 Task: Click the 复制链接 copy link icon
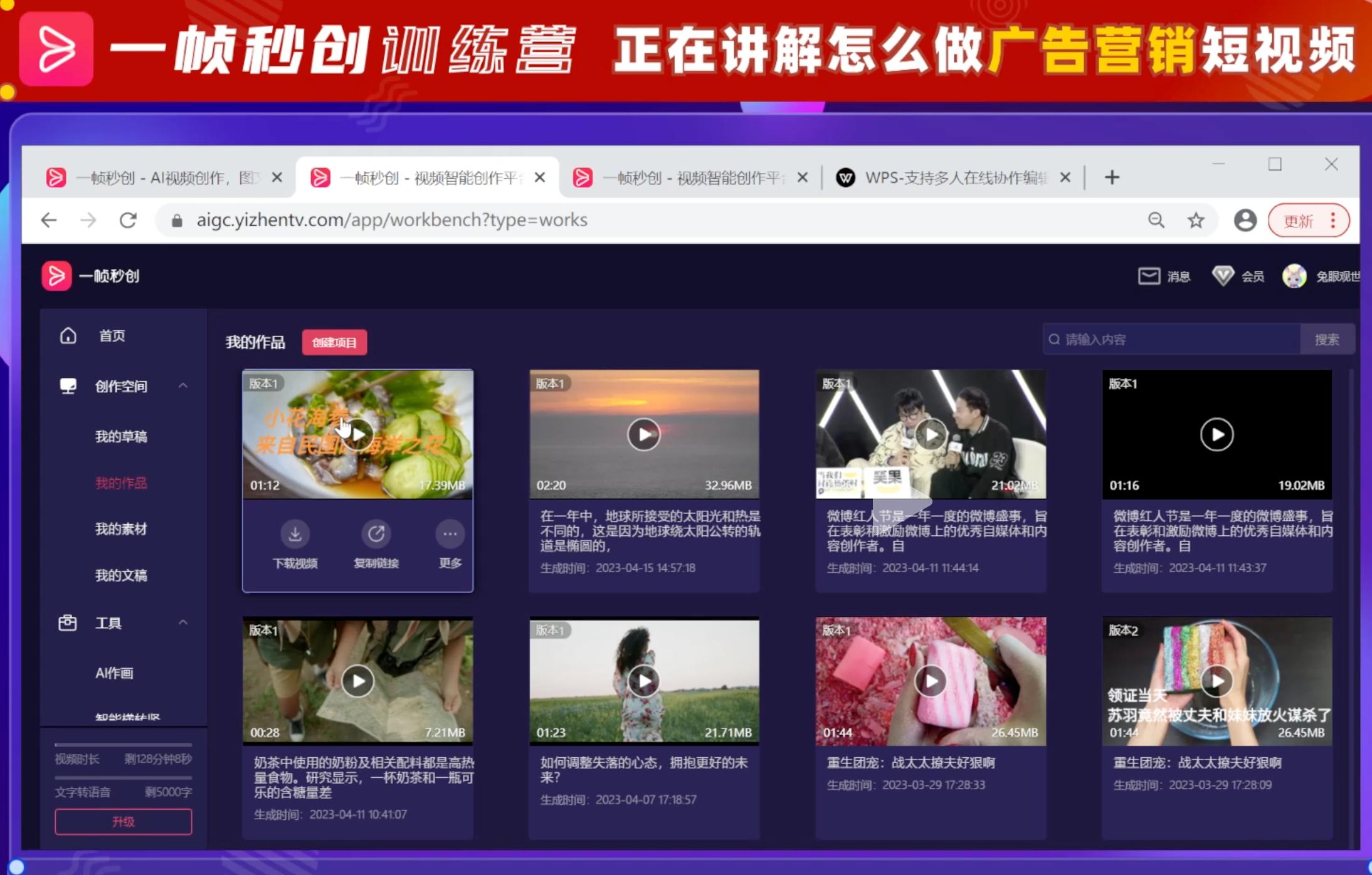point(375,533)
